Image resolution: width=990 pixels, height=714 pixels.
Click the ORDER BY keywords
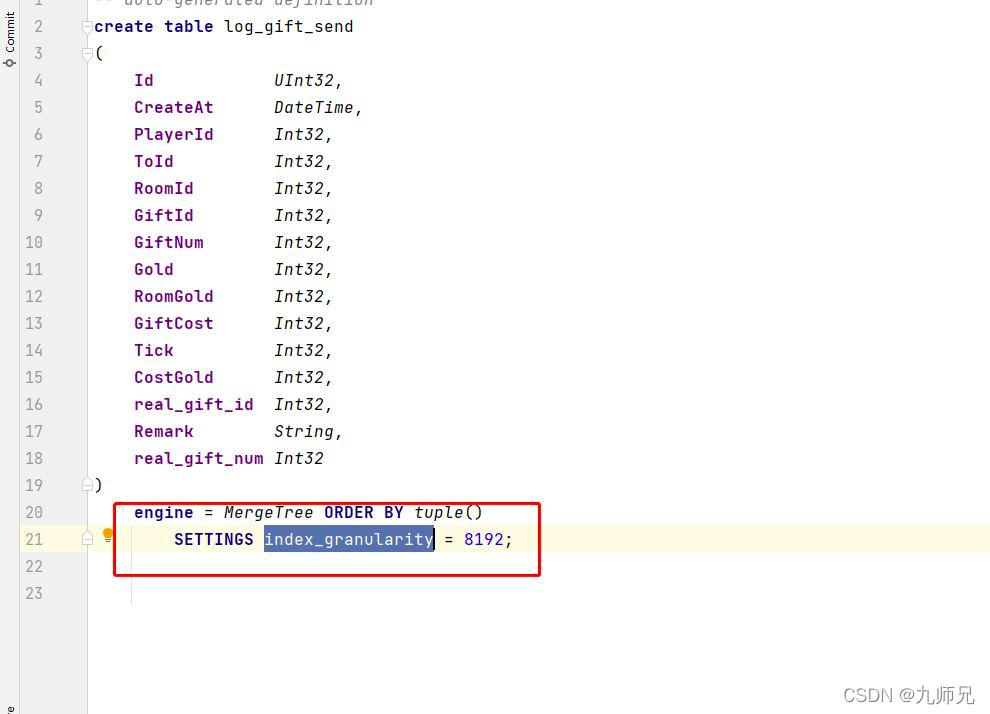tap(364, 513)
